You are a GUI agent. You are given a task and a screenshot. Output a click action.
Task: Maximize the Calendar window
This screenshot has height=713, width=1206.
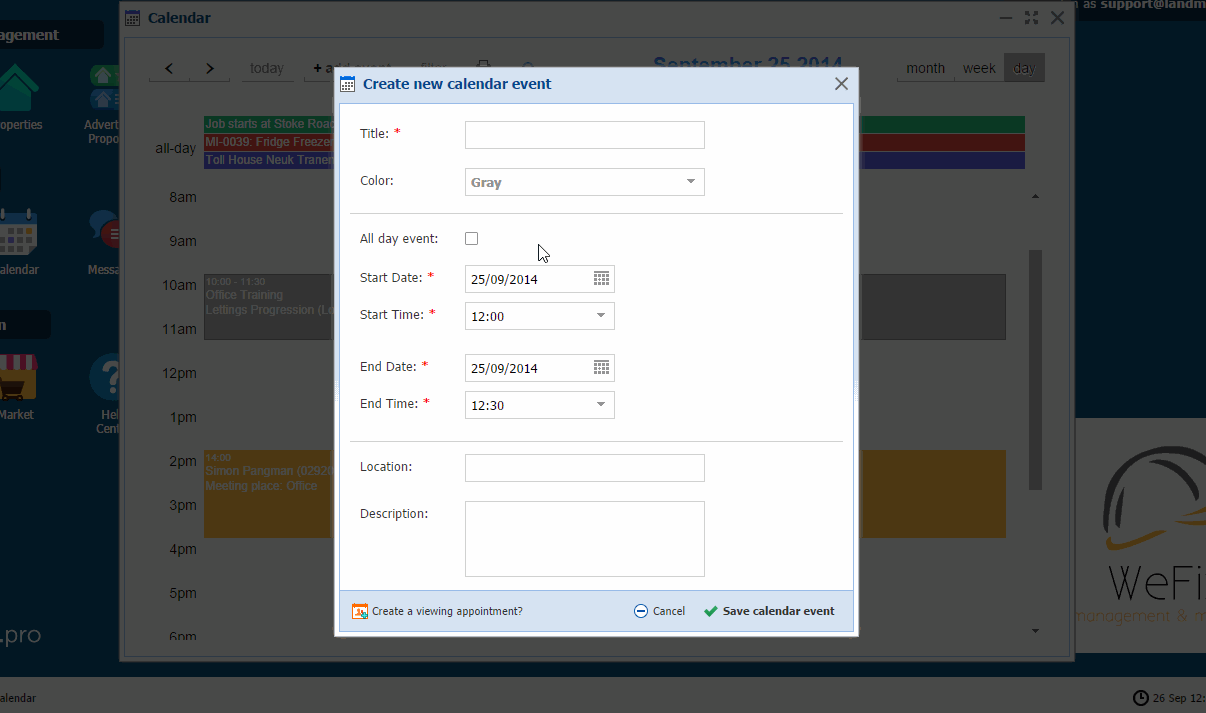1031,18
